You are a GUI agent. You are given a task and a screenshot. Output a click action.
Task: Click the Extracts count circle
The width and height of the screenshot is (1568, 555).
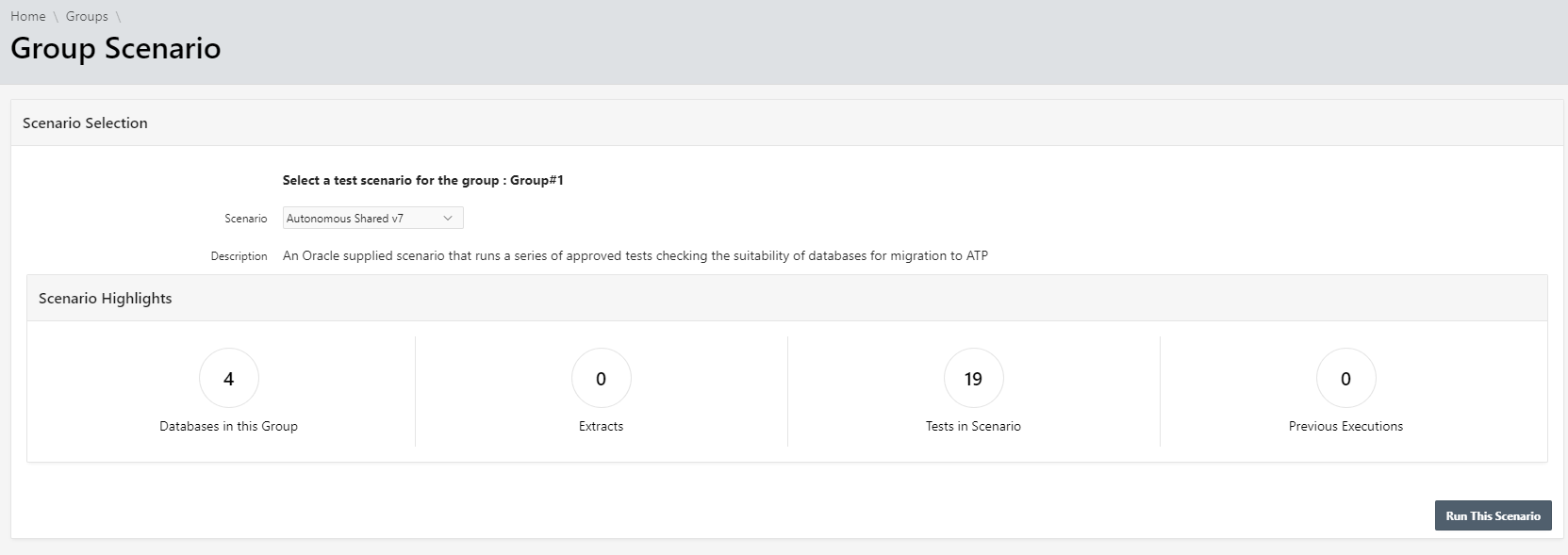click(601, 379)
